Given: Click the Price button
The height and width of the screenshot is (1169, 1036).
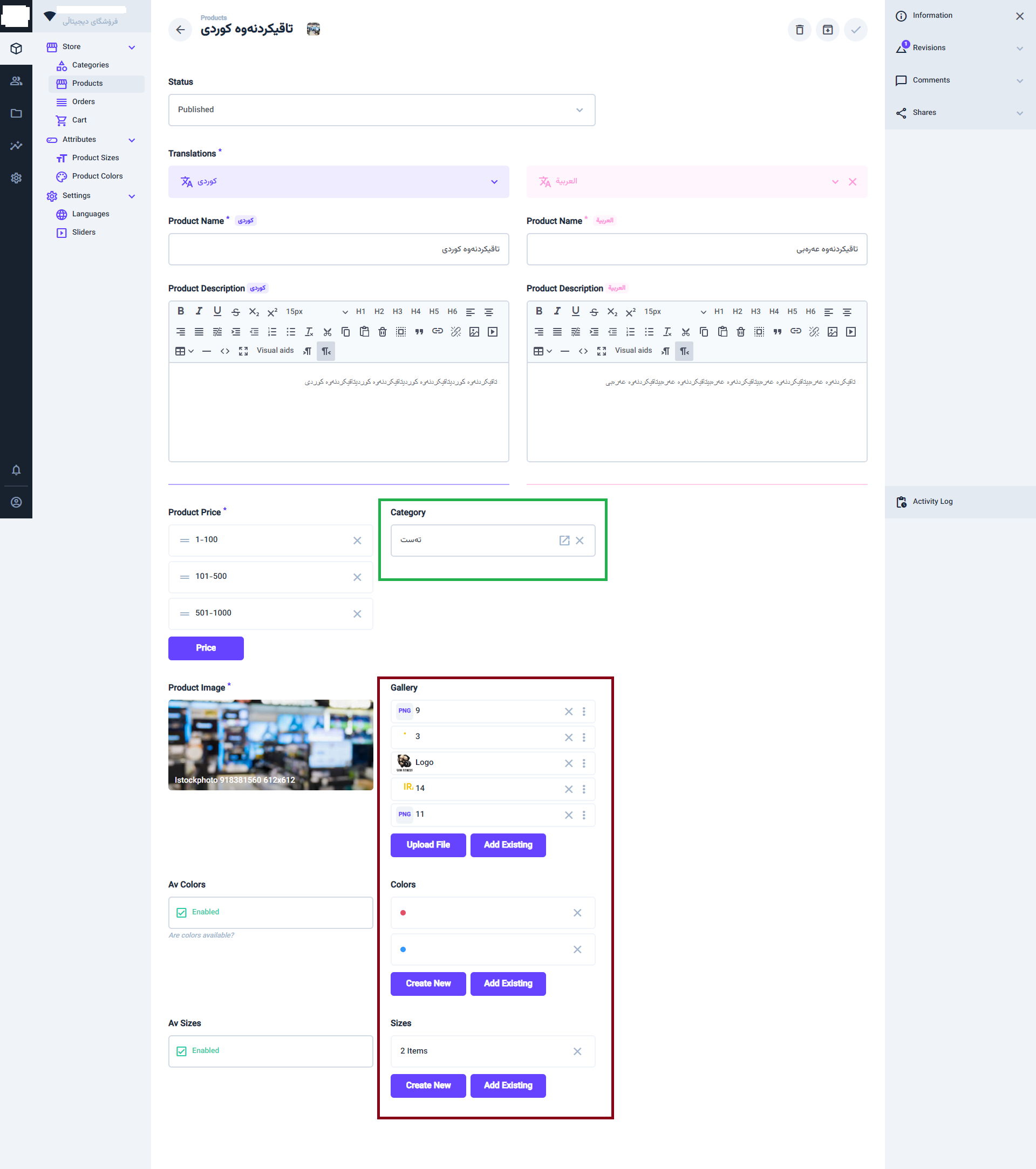Looking at the screenshot, I should tap(206, 648).
